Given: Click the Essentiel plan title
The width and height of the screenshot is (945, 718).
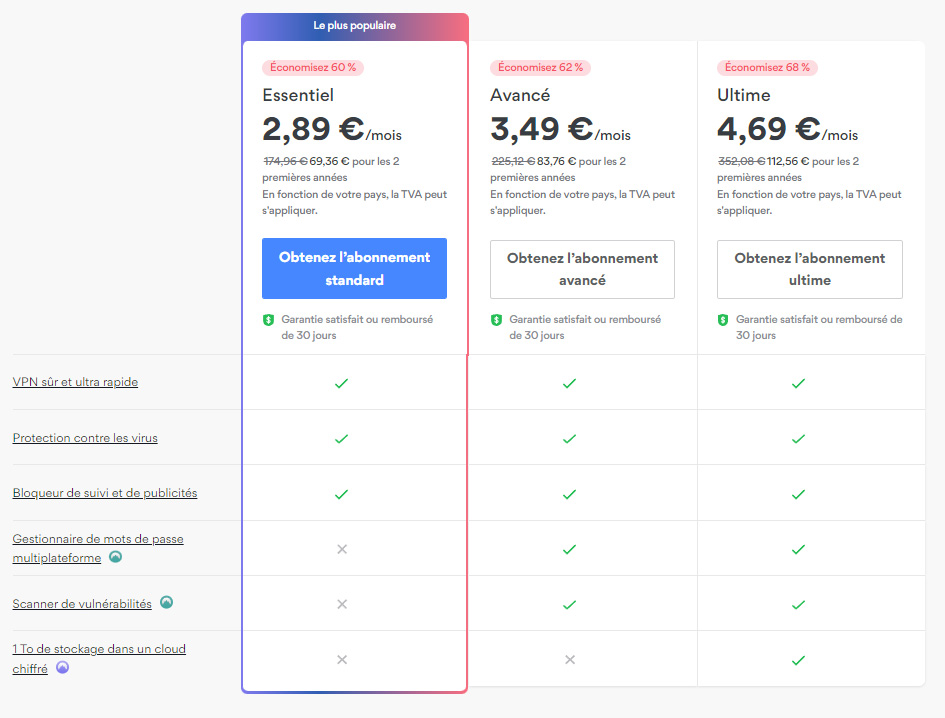Looking at the screenshot, I should [x=298, y=95].
